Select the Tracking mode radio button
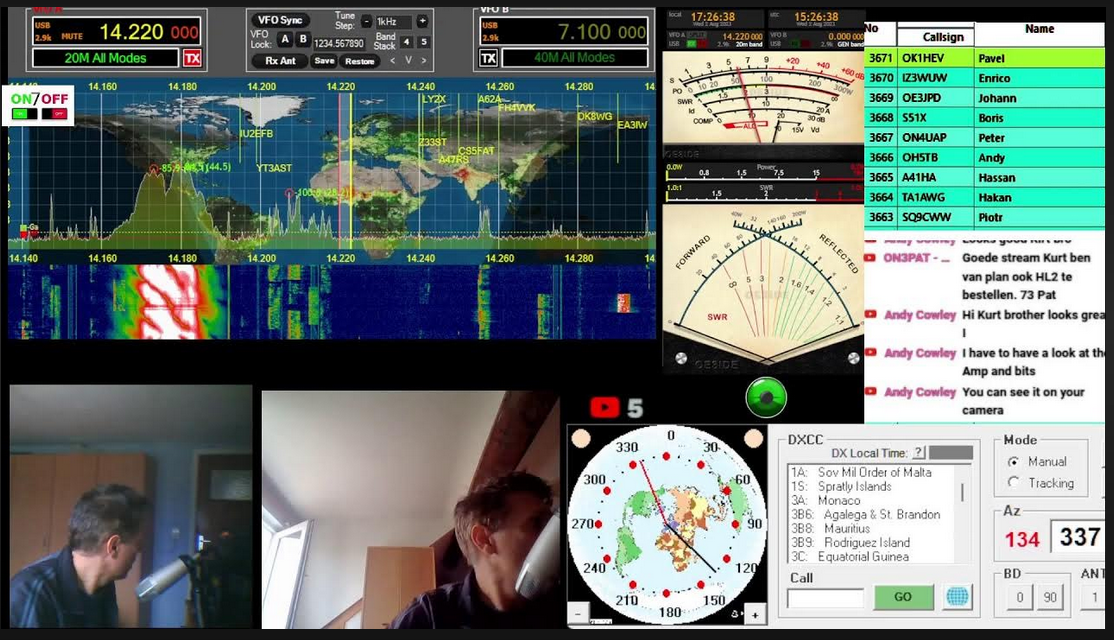Image resolution: width=1114 pixels, height=640 pixels. coord(1013,483)
